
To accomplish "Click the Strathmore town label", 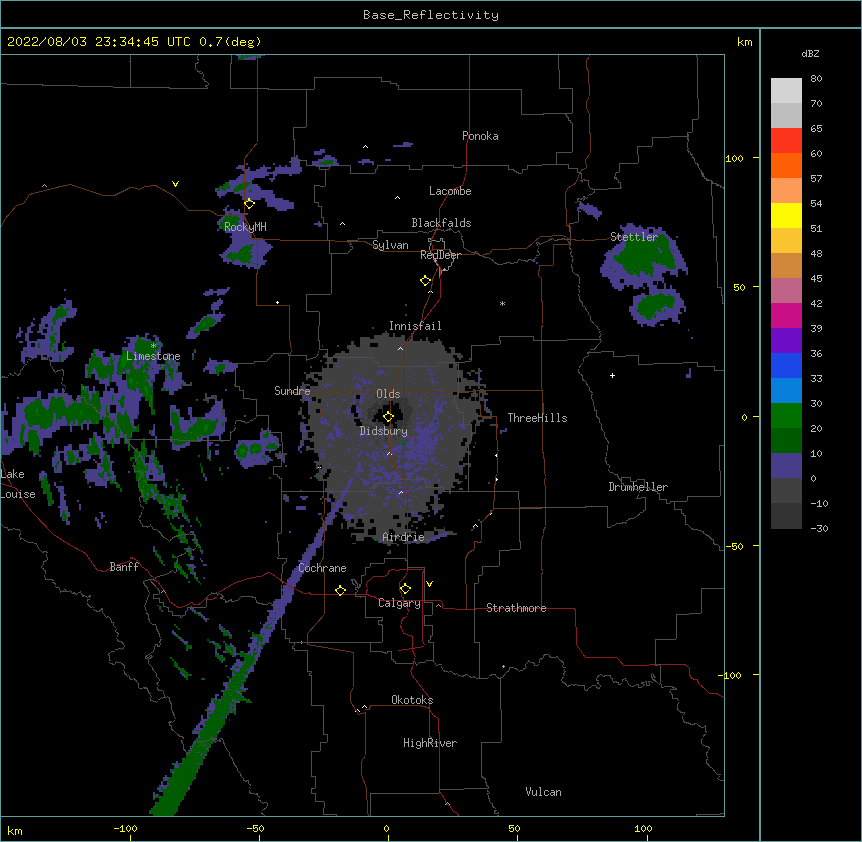I will point(516,608).
